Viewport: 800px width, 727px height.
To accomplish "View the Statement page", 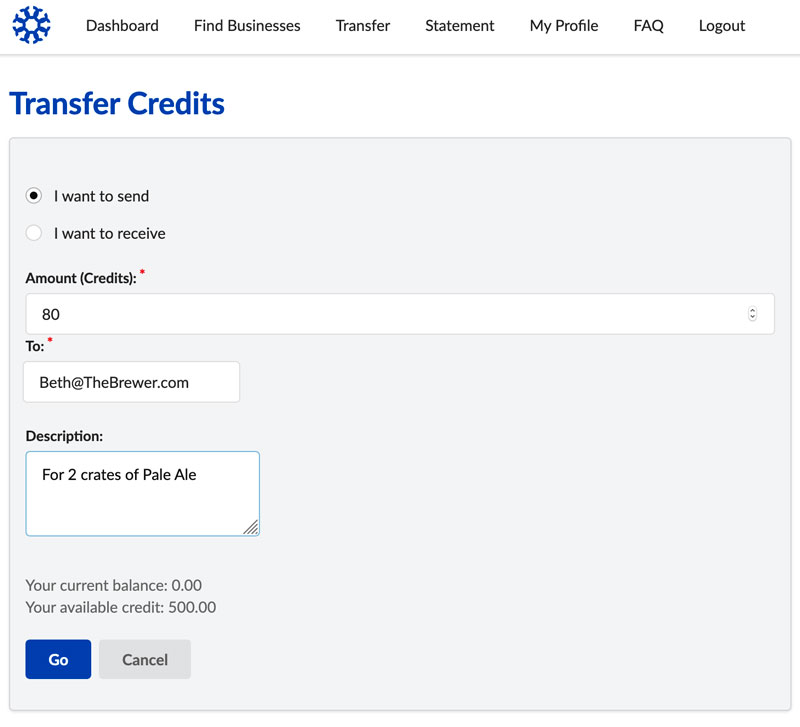I will pos(460,26).
